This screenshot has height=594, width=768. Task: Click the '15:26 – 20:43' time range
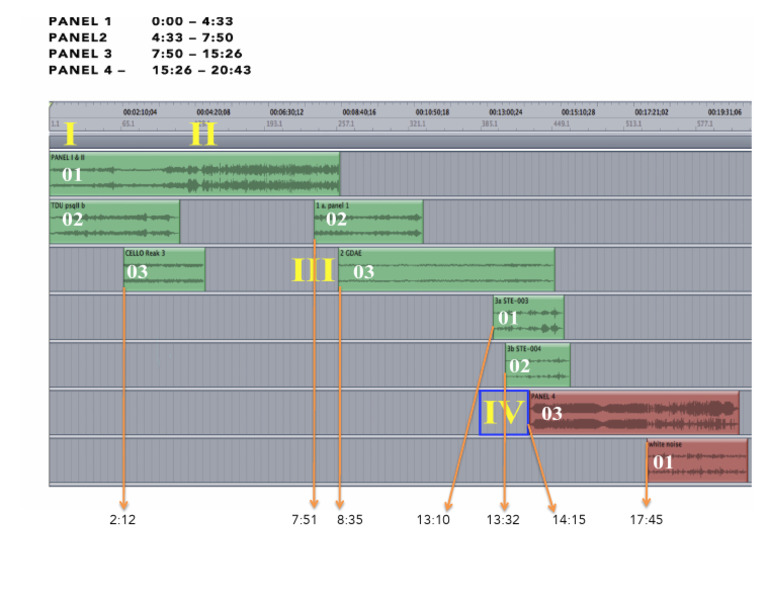pos(202,71)
